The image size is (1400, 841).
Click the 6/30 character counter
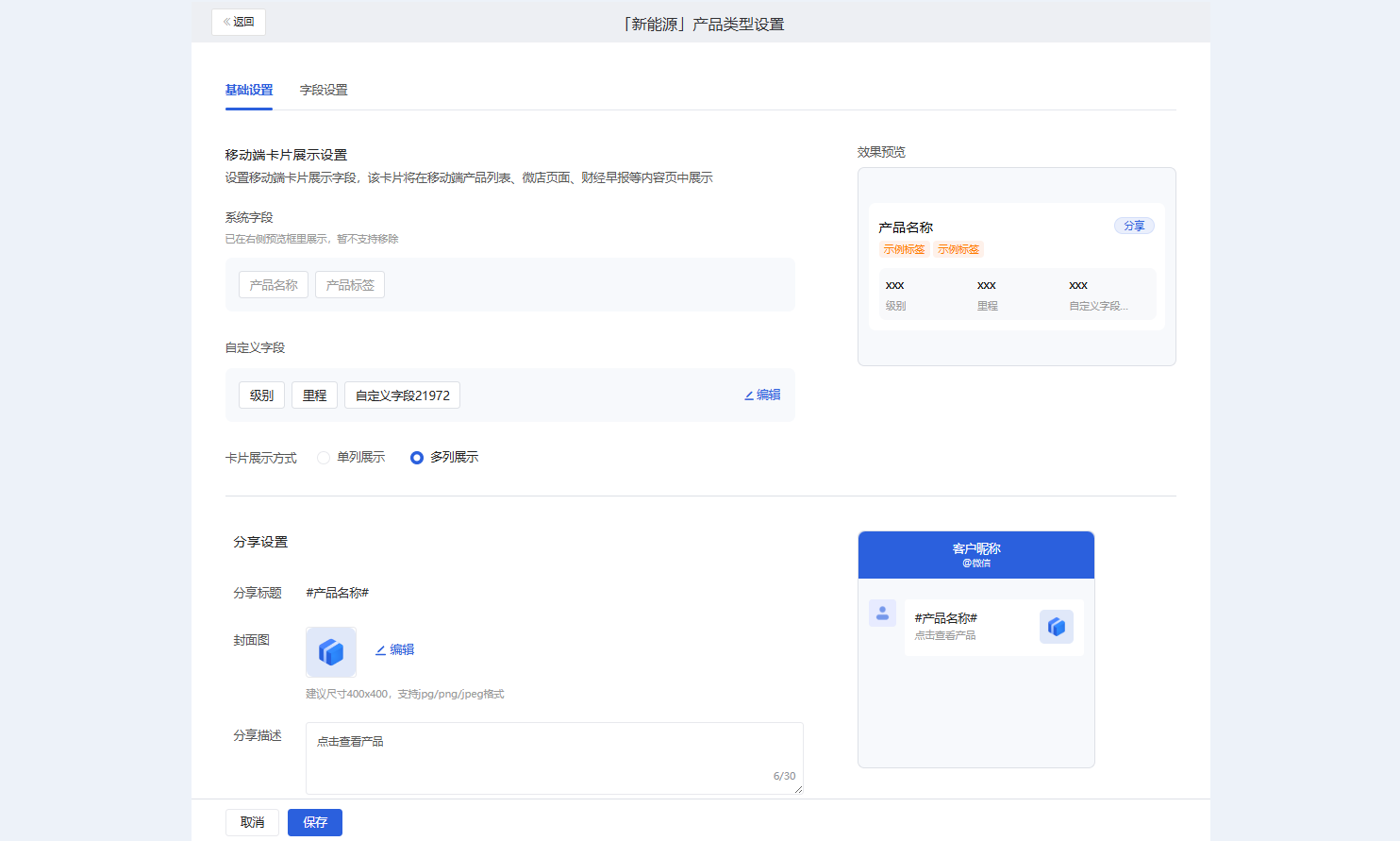[784, 776]
